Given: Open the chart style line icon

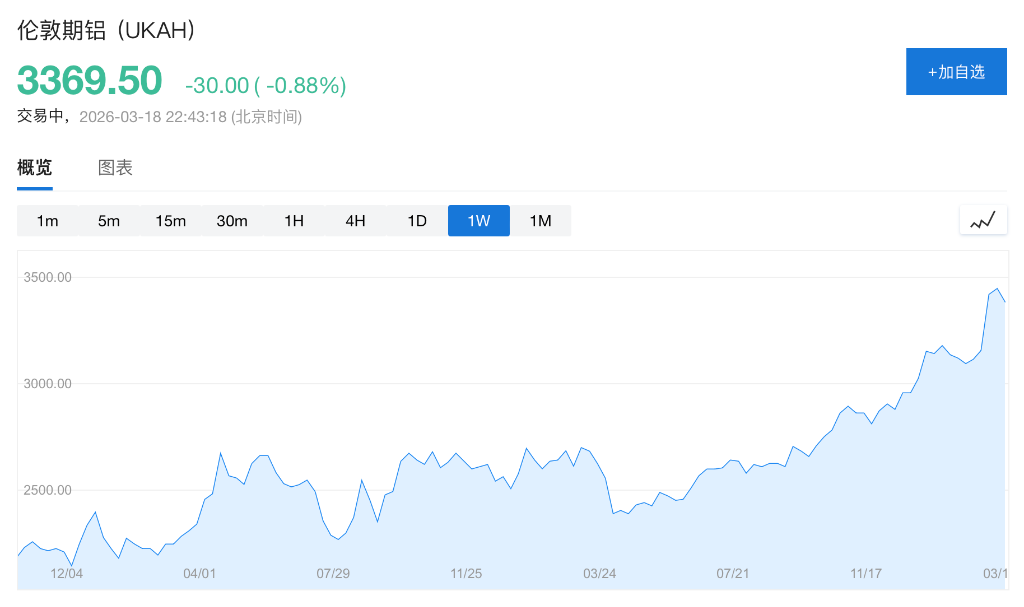Looking at the screenshot, I should (983, 219).
